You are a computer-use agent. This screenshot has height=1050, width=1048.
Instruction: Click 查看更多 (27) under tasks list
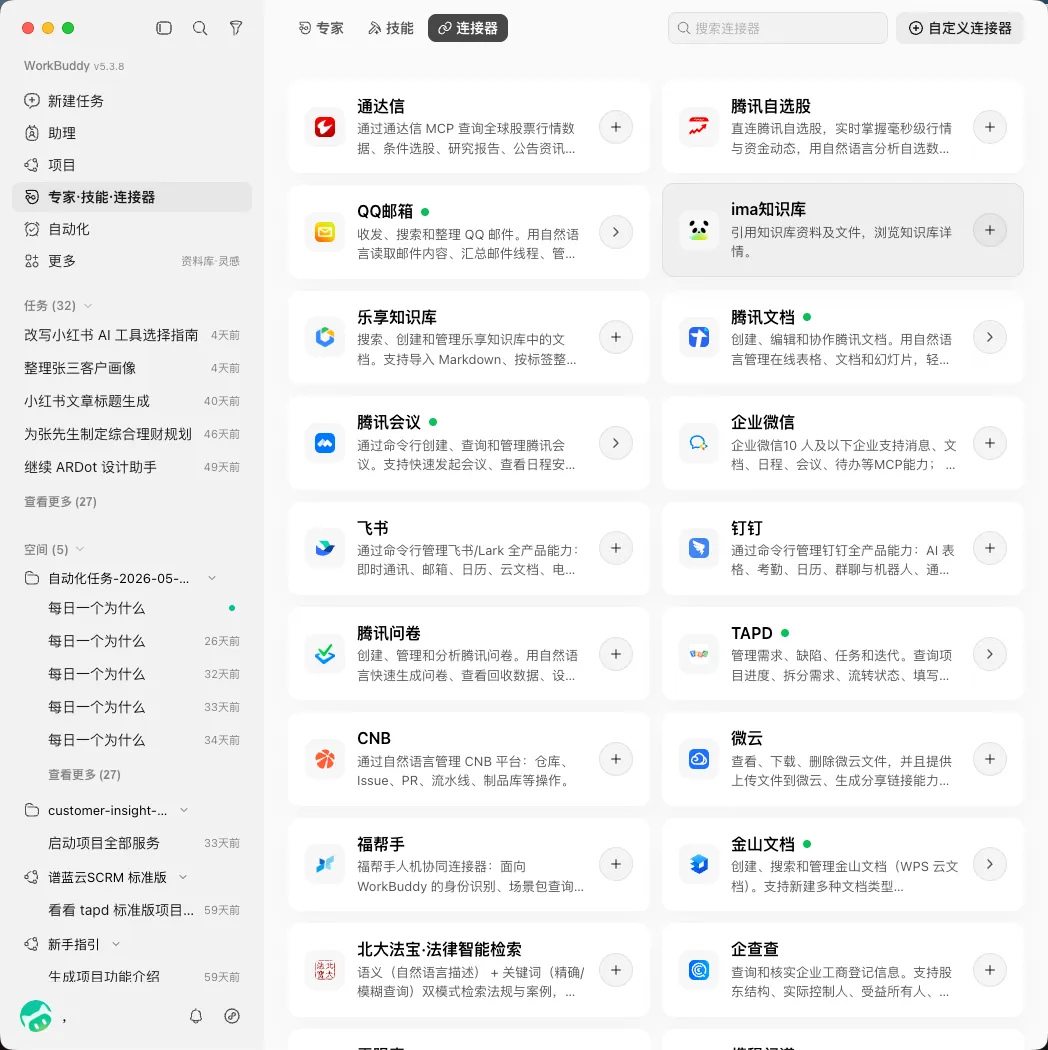click(x=60, y=502)
